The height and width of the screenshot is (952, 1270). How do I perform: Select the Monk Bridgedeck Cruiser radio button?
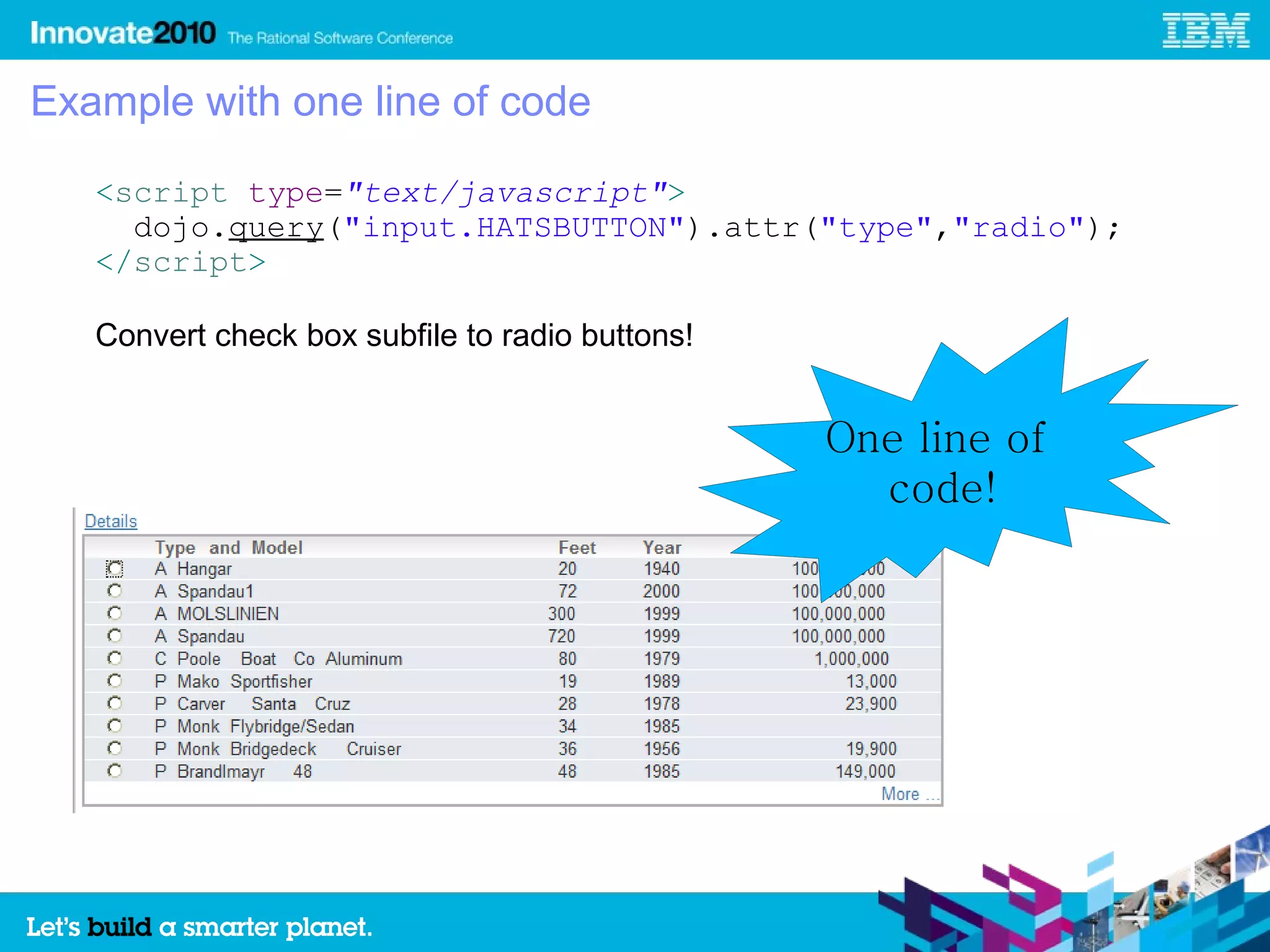pyautogui.click(x=115, y=749)
